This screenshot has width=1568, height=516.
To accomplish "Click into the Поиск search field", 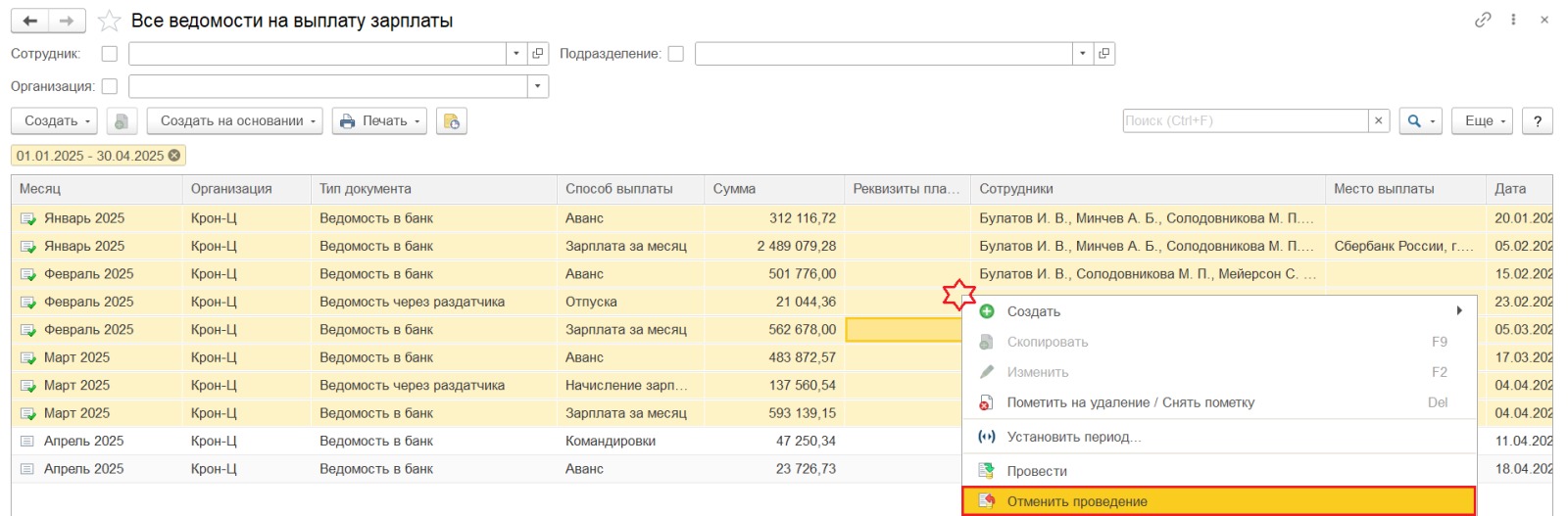I will 1245,120.
